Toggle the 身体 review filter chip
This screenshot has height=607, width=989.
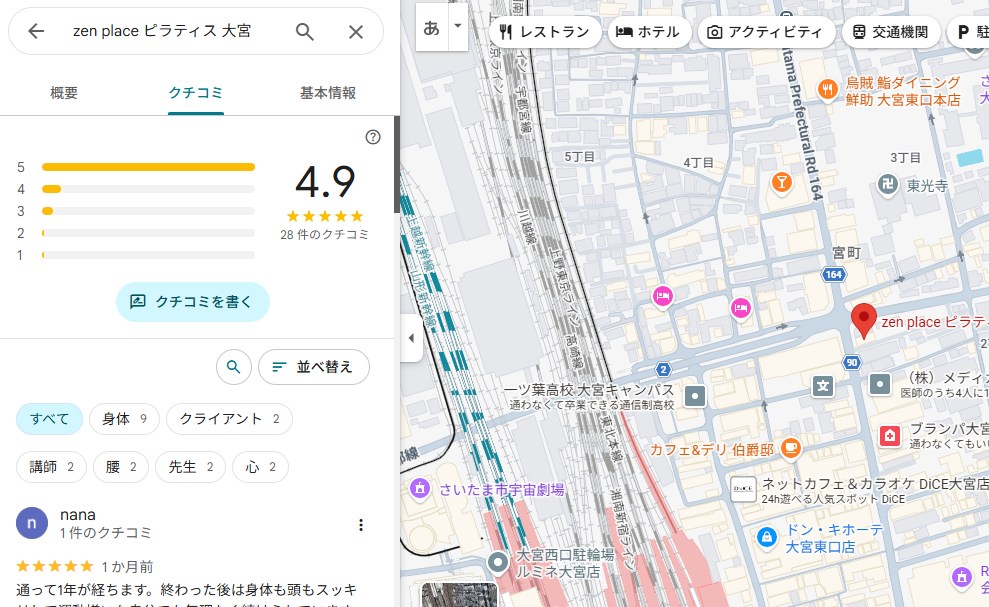coord(124,419)
